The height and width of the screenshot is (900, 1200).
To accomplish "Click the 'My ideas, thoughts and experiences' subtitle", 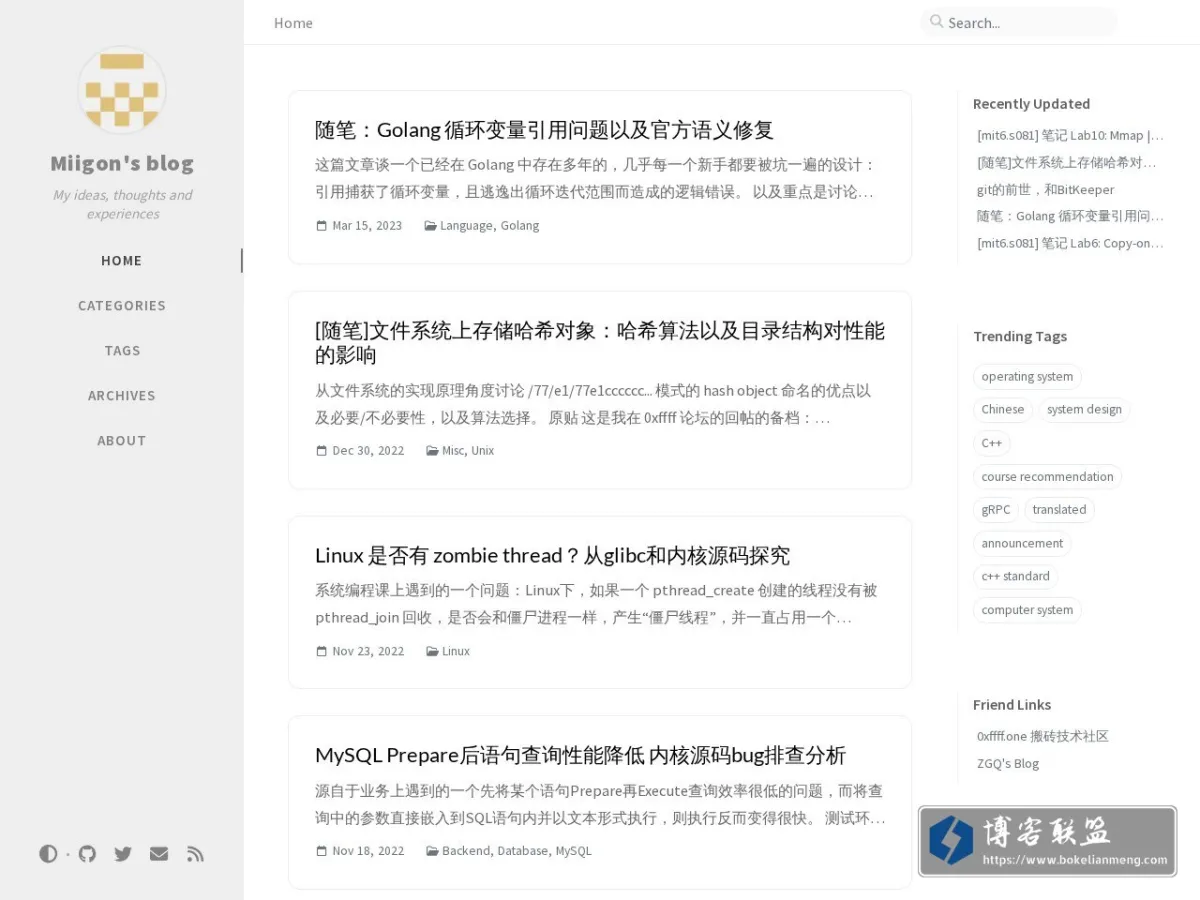I will point(122,204).
